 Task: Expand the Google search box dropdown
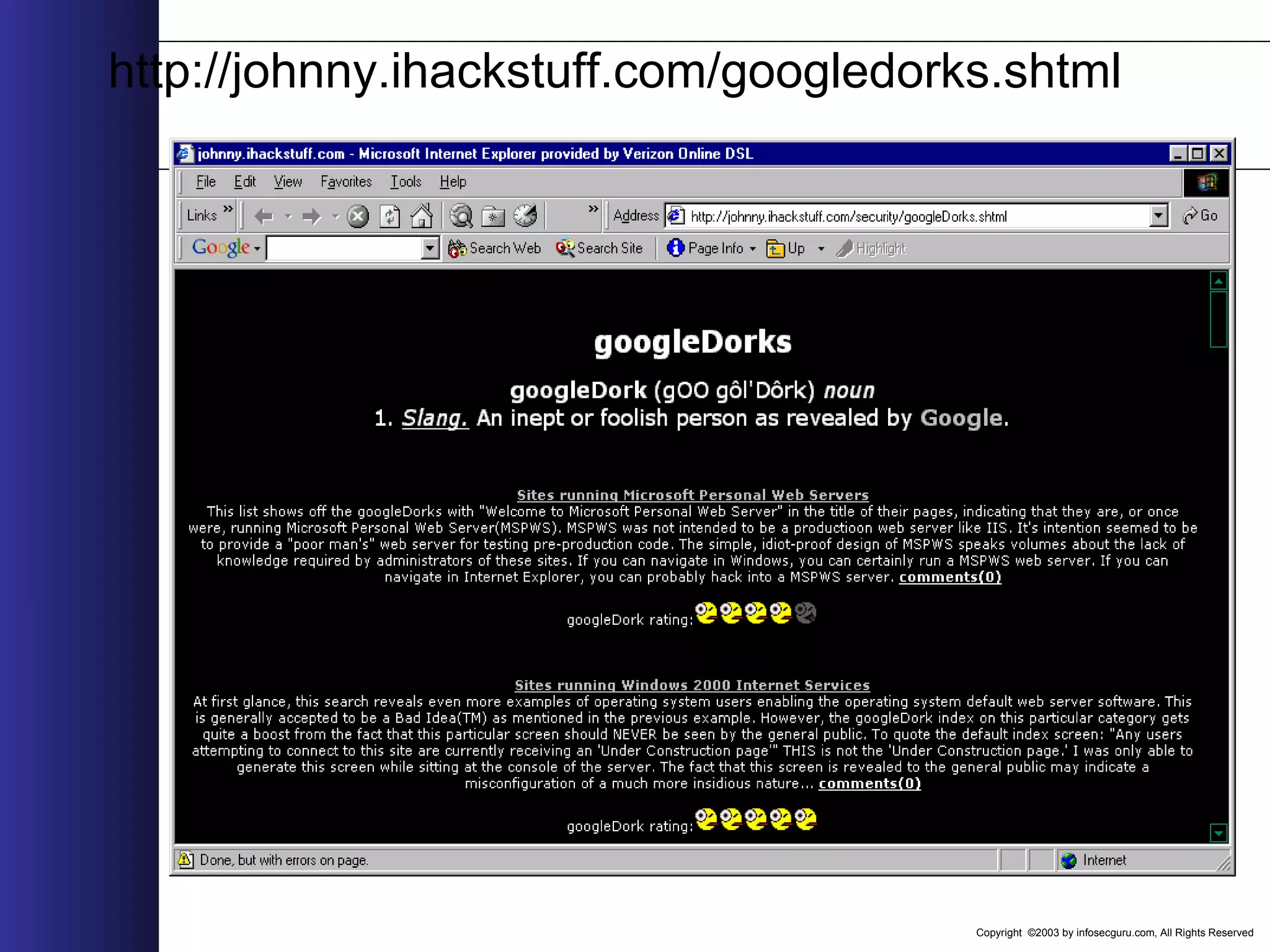pos(430,249)
